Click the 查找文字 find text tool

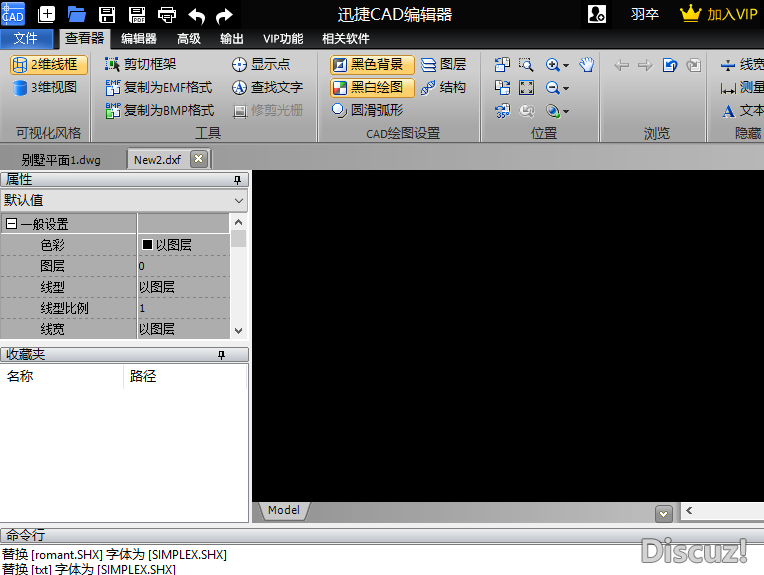(x=267, y=88)
